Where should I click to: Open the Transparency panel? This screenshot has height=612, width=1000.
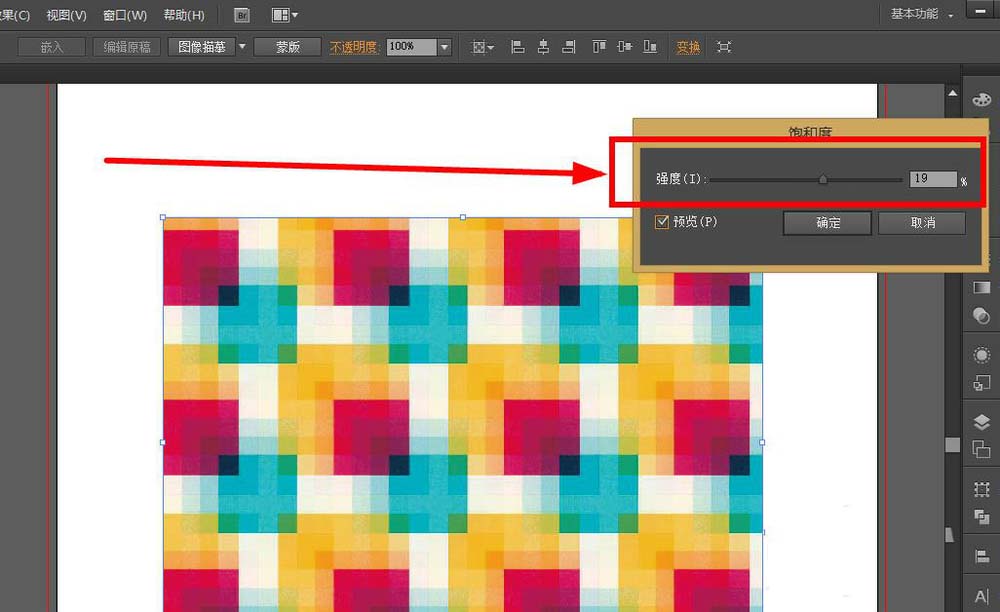[x=982, y=316]
